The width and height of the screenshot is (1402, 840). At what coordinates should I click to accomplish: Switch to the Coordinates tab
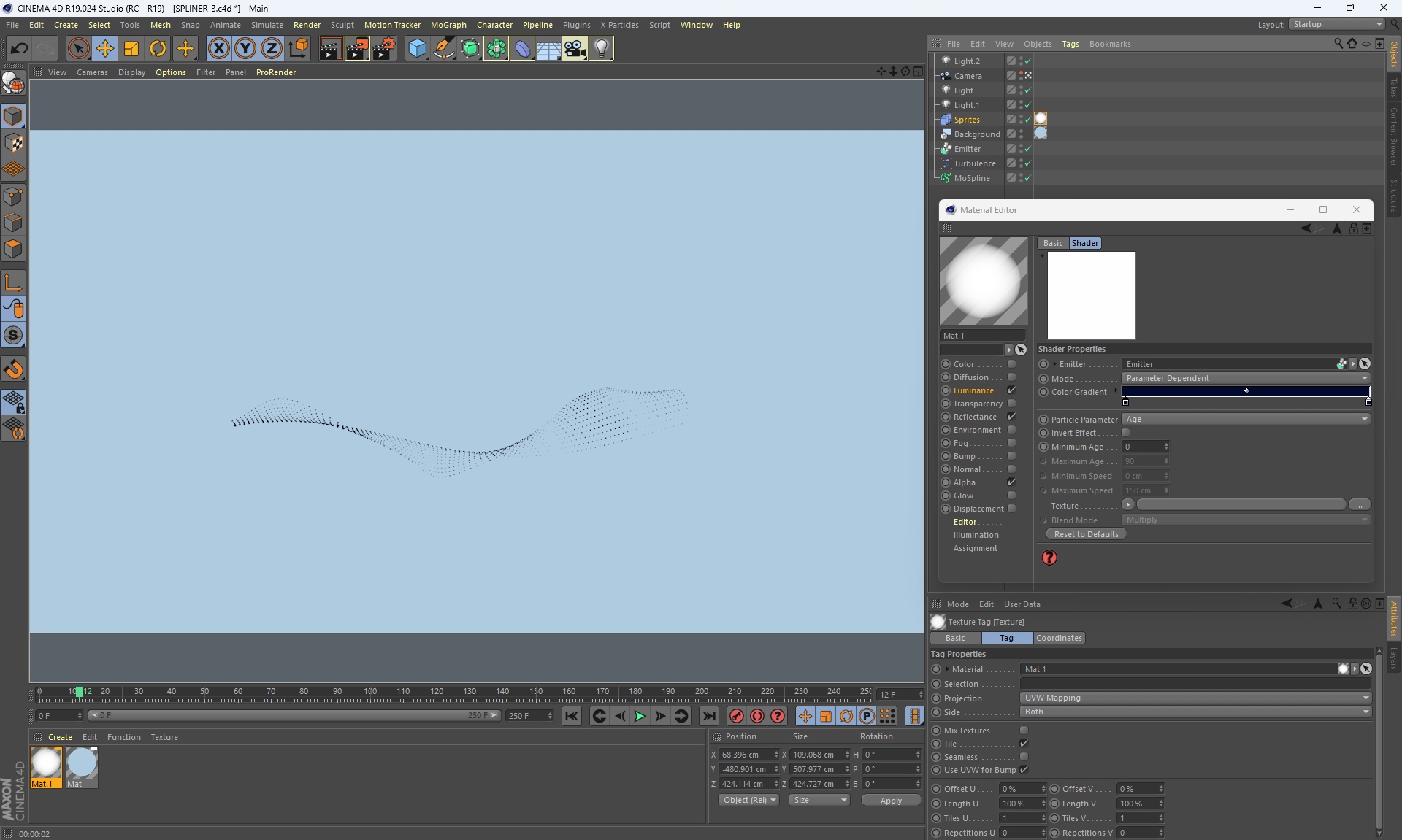coord(1058,638)
